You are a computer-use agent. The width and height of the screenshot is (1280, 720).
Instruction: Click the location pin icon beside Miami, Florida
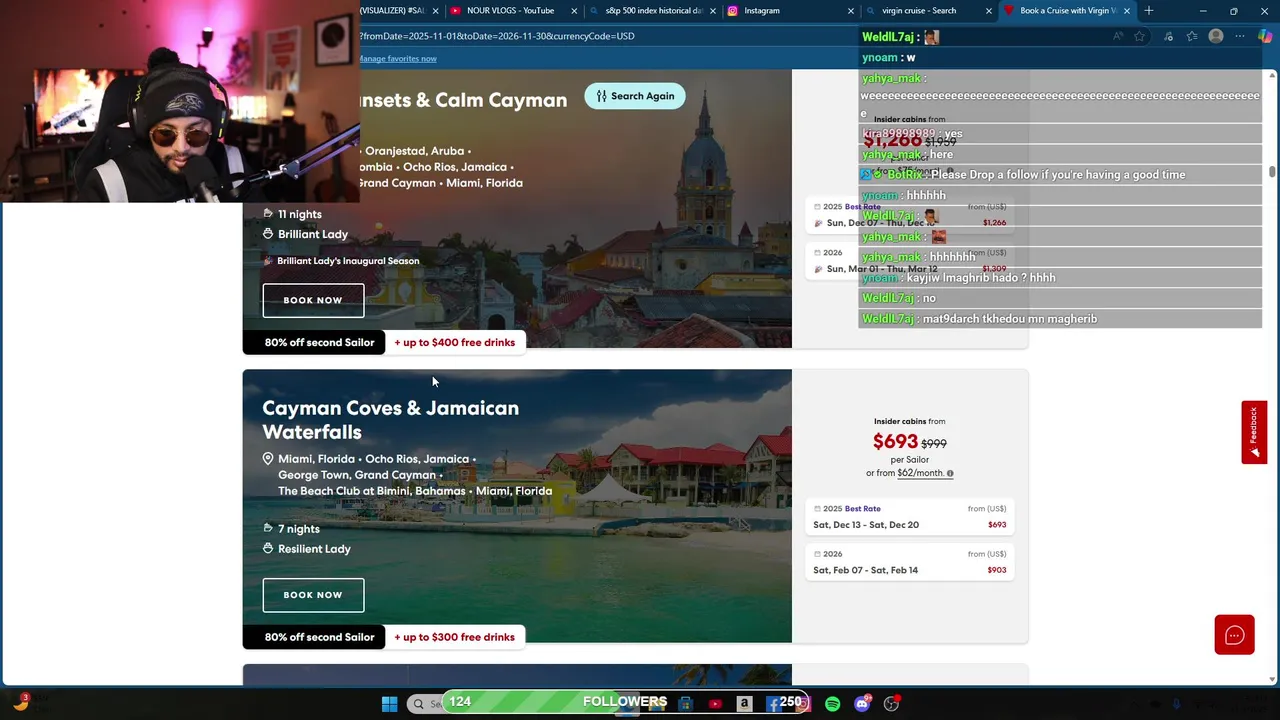(x=268, y=459)
